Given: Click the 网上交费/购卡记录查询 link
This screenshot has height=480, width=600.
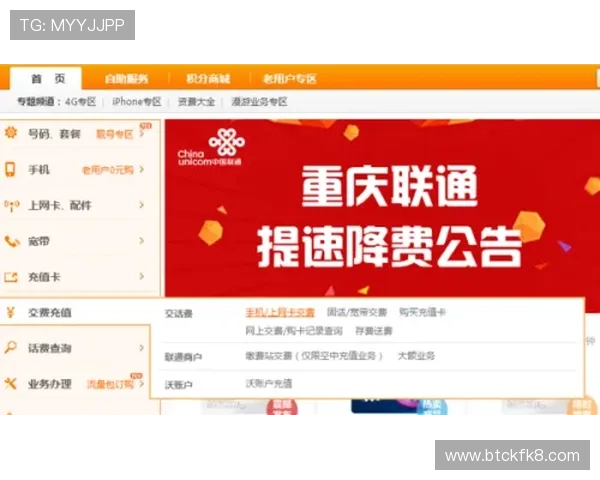Looking at the screenshot, I should pos(293,330).
